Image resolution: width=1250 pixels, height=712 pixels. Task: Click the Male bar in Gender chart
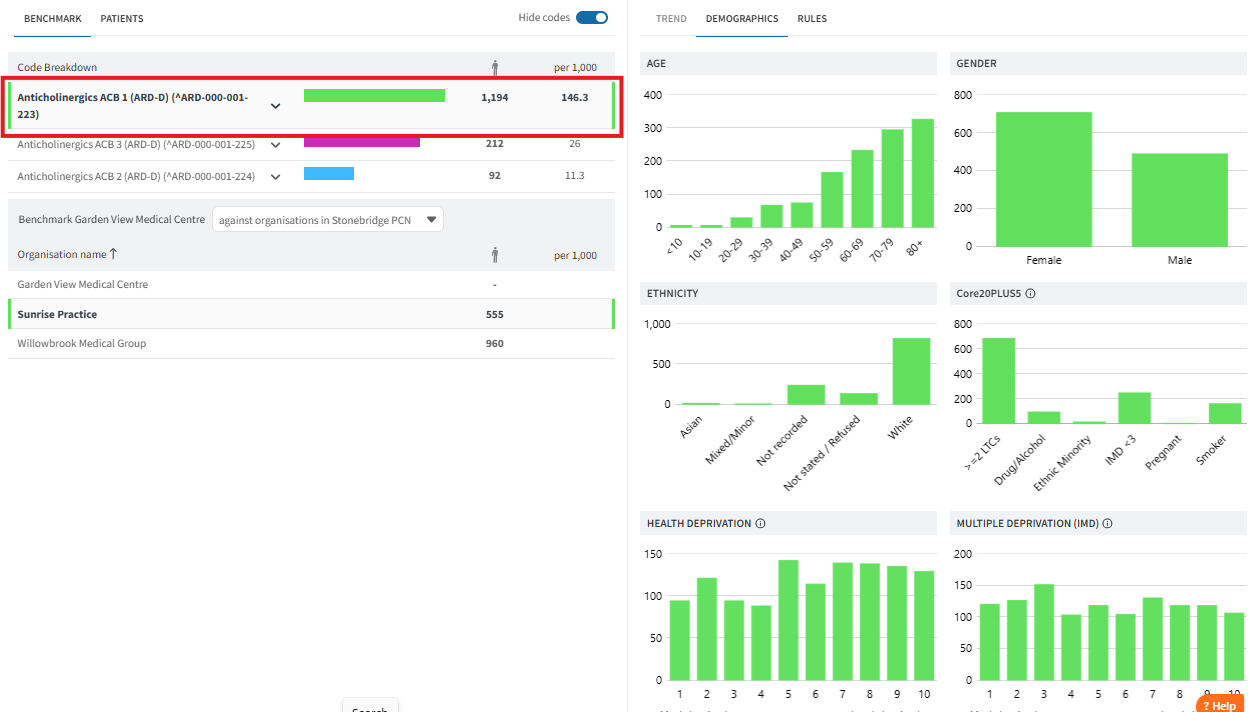[x=1180, y=200]
